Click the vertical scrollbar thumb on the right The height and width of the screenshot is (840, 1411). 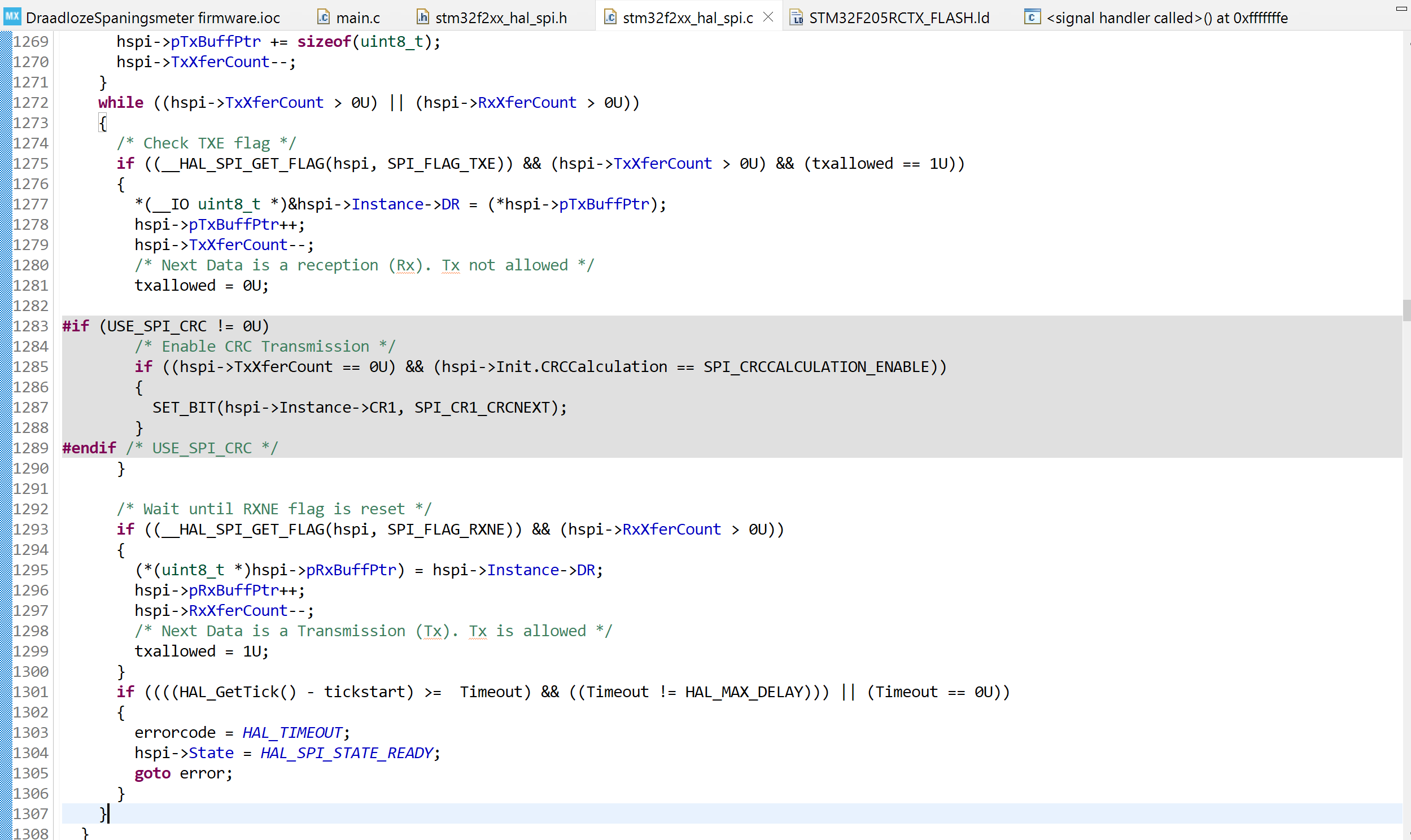1406,310
